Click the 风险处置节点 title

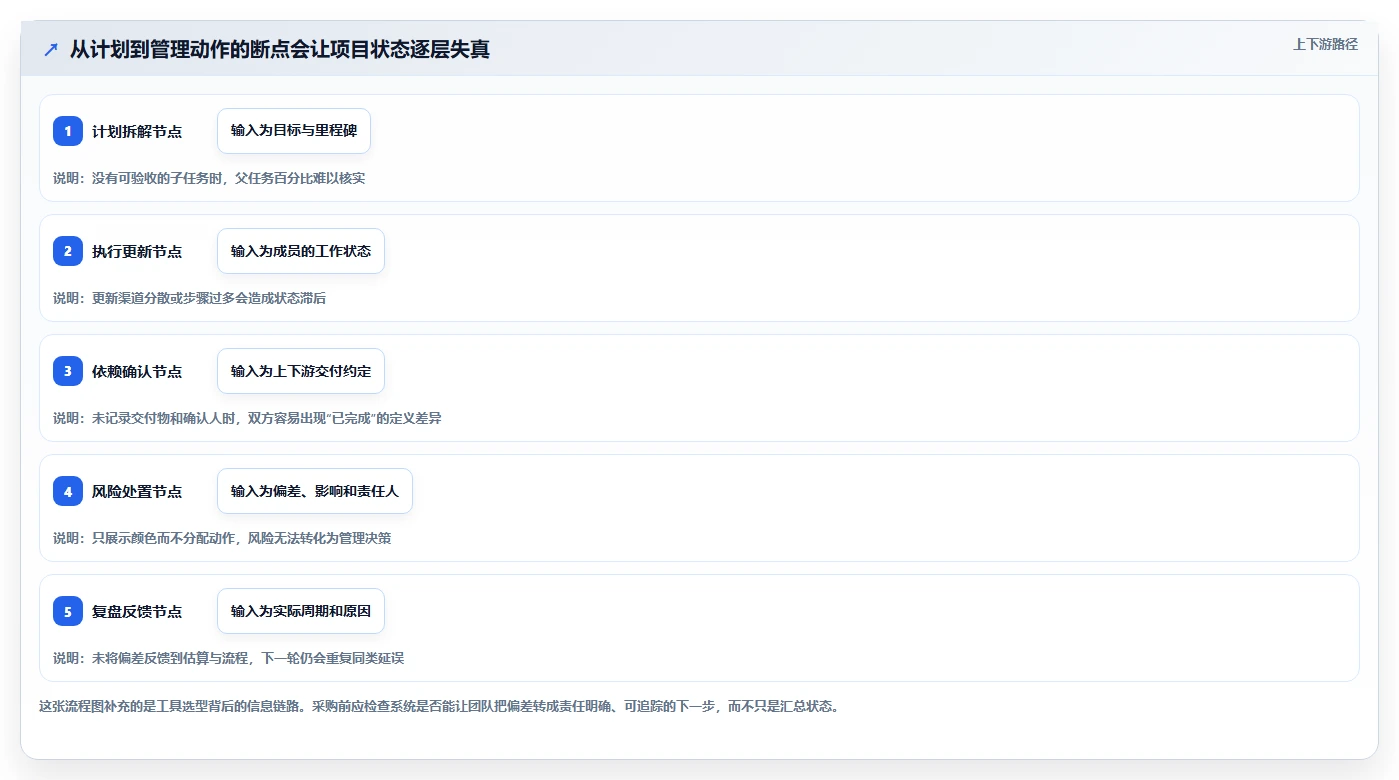(x=137, y=491)
